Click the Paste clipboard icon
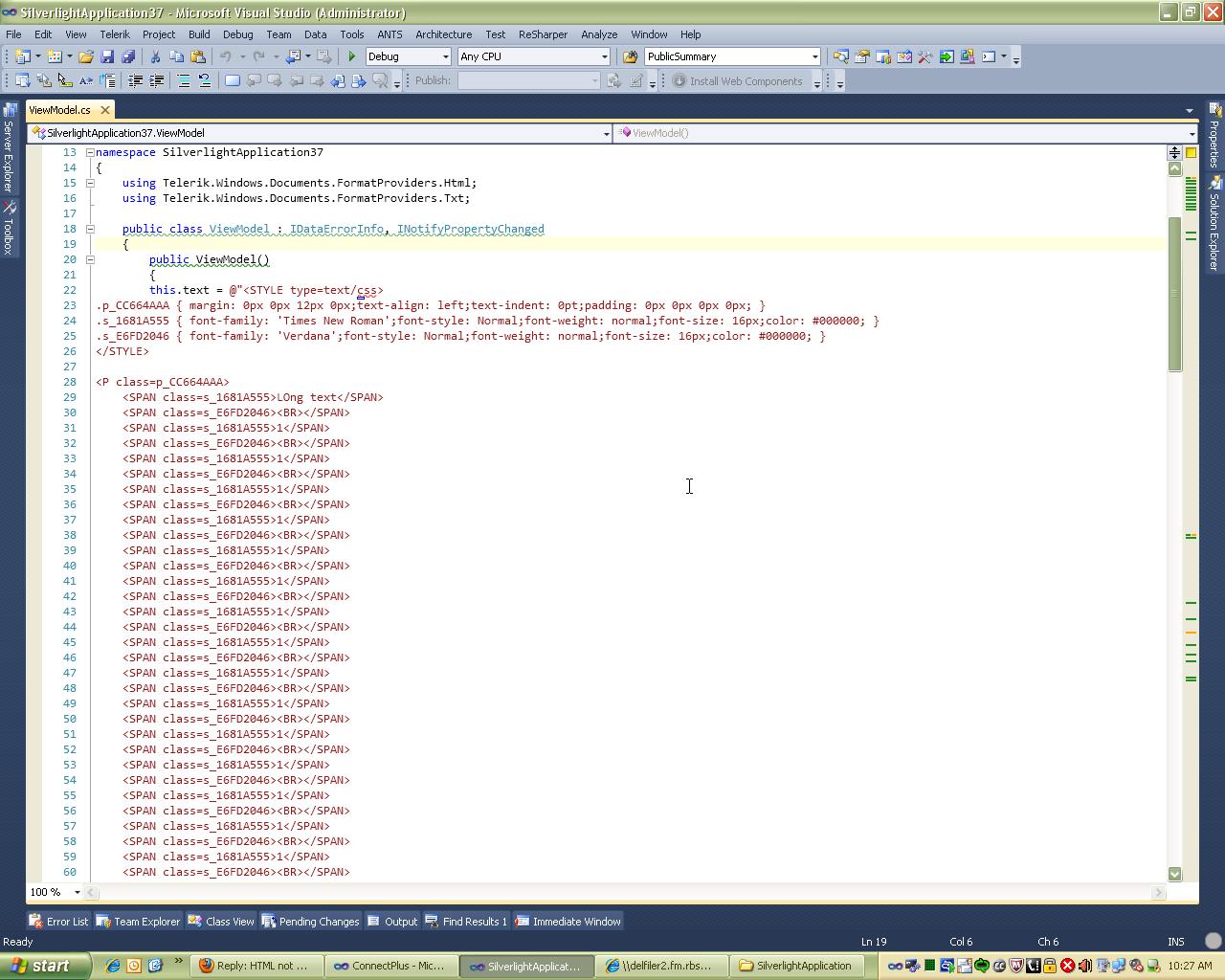The height and width of the screenshot is (980, 1225). [198, 56]
